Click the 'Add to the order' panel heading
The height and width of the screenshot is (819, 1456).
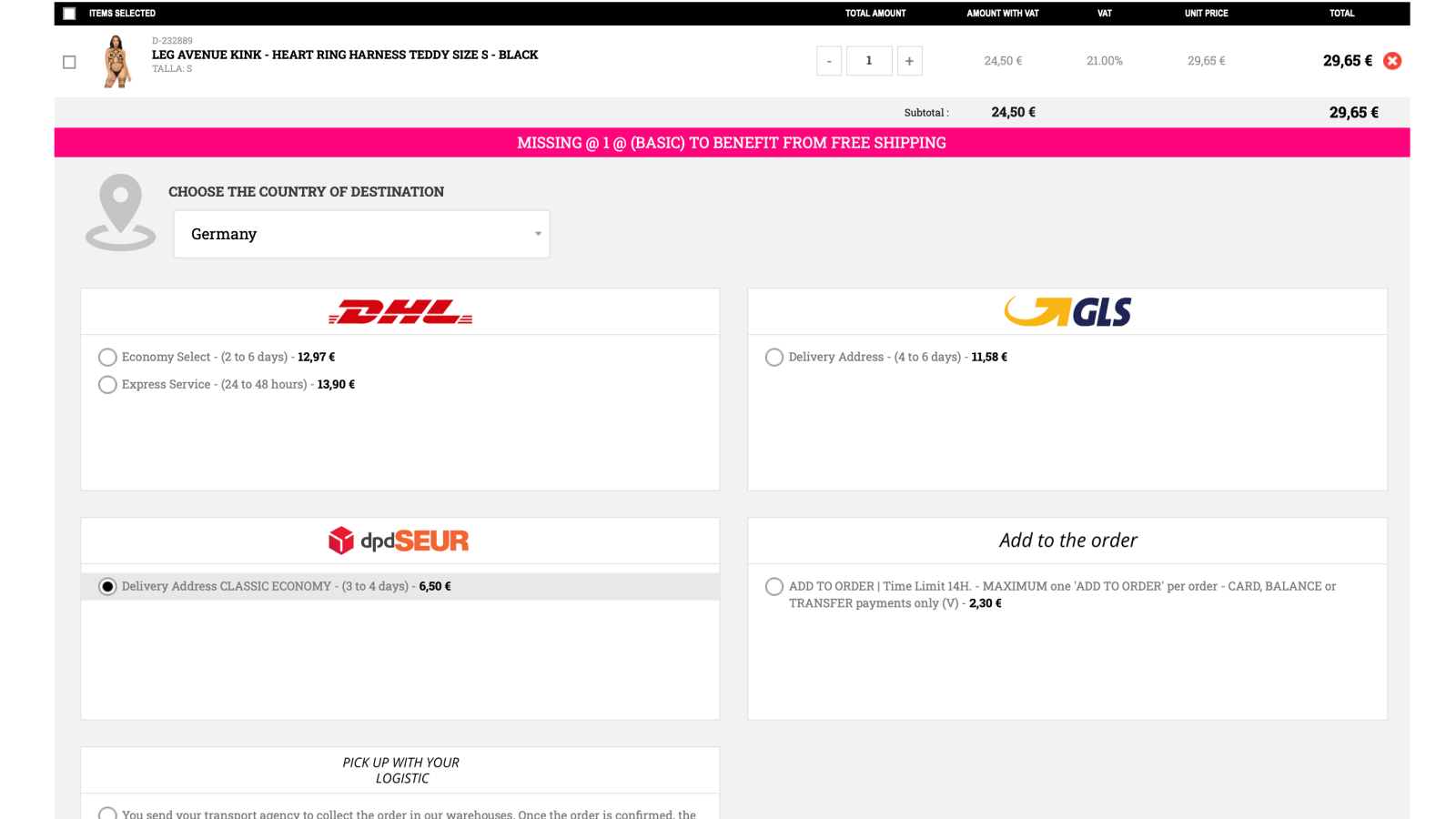point(1068,541)
